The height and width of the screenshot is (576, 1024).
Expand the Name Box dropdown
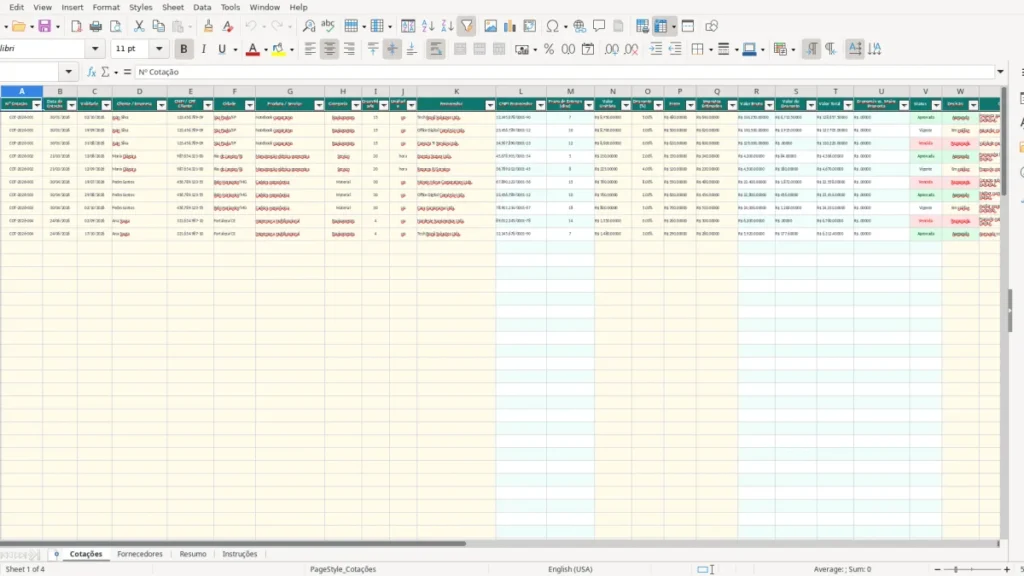pyautogui.click(x=69, y=72)
